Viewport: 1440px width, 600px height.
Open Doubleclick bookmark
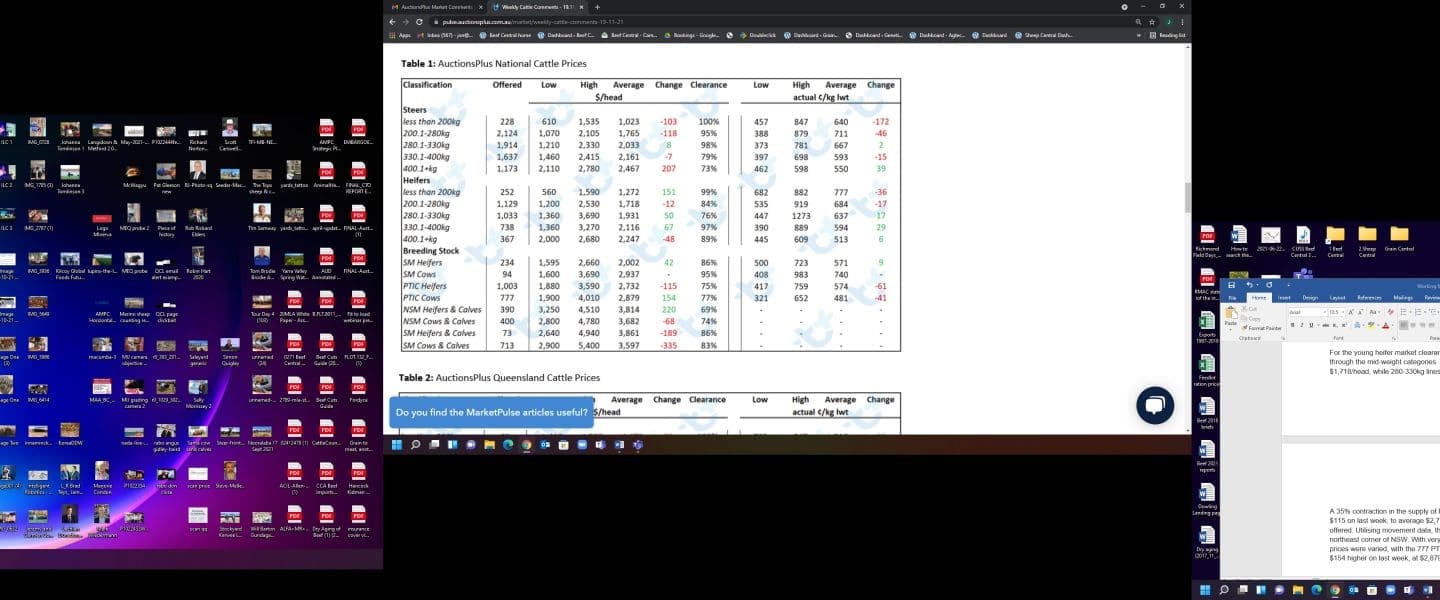(x=757, y=35)
